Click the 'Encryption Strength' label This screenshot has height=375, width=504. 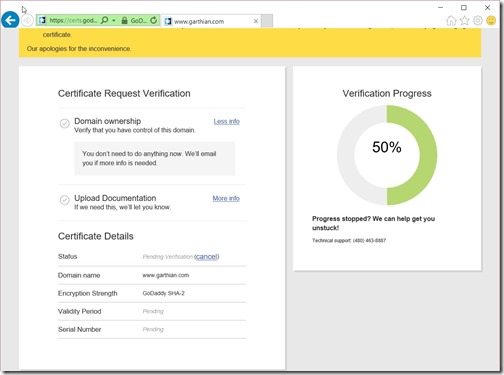tap(88, 293)
